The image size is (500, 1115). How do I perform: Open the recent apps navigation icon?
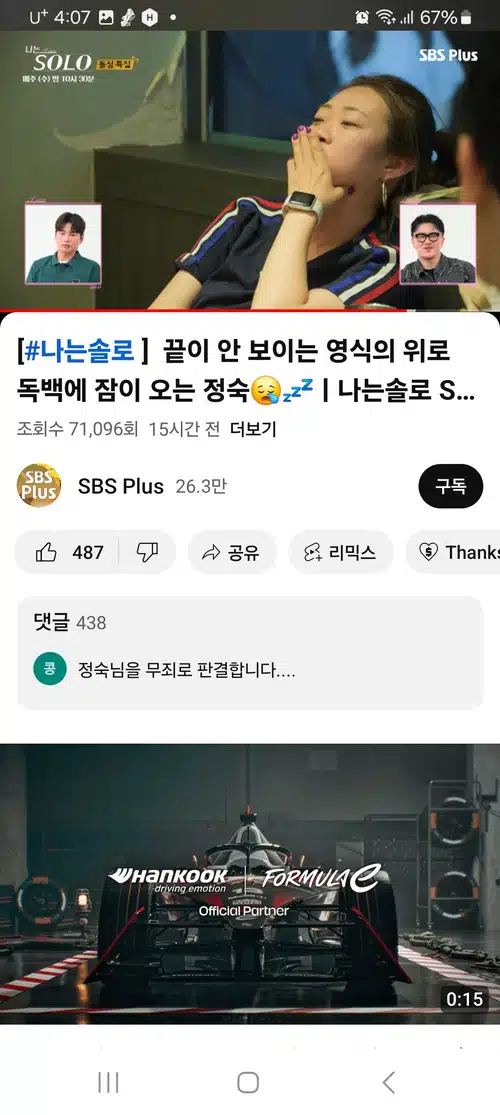[x=108, y=1082]
